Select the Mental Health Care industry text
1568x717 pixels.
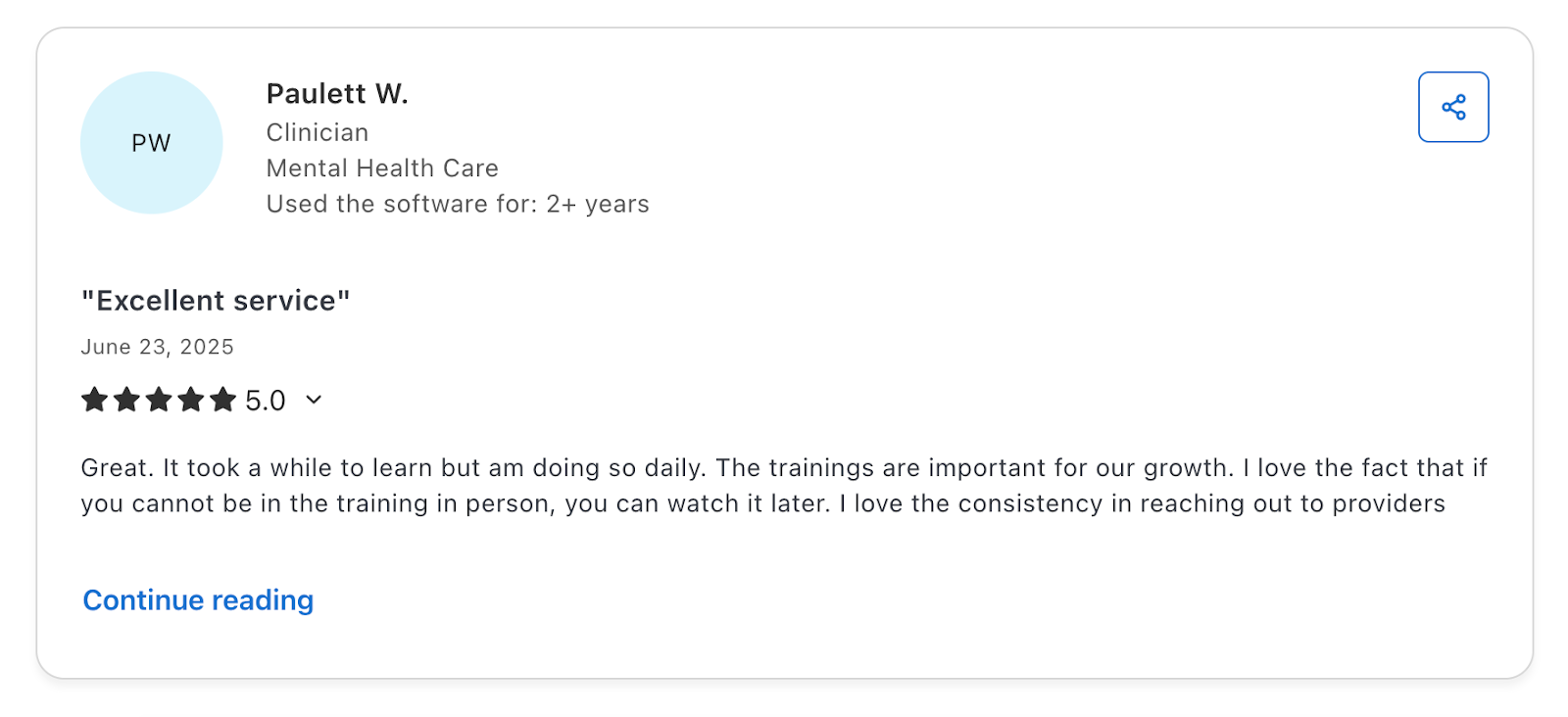[x=382, y=167]
